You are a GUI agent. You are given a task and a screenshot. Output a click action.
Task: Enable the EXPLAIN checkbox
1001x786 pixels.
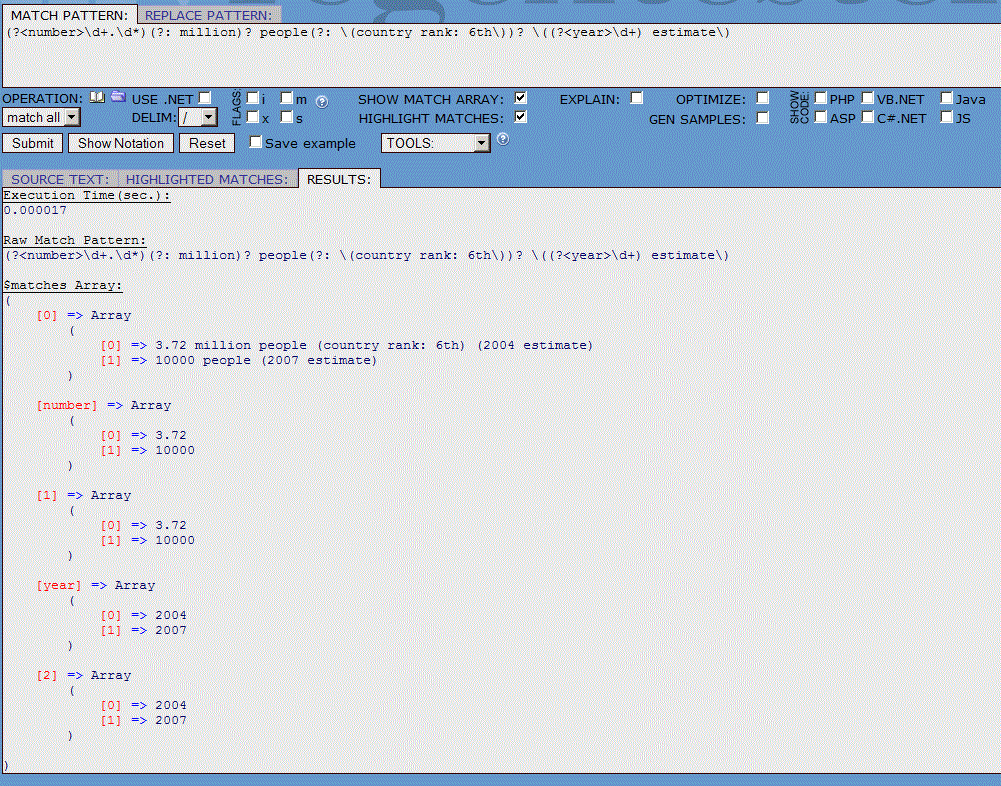coord(636,97)
